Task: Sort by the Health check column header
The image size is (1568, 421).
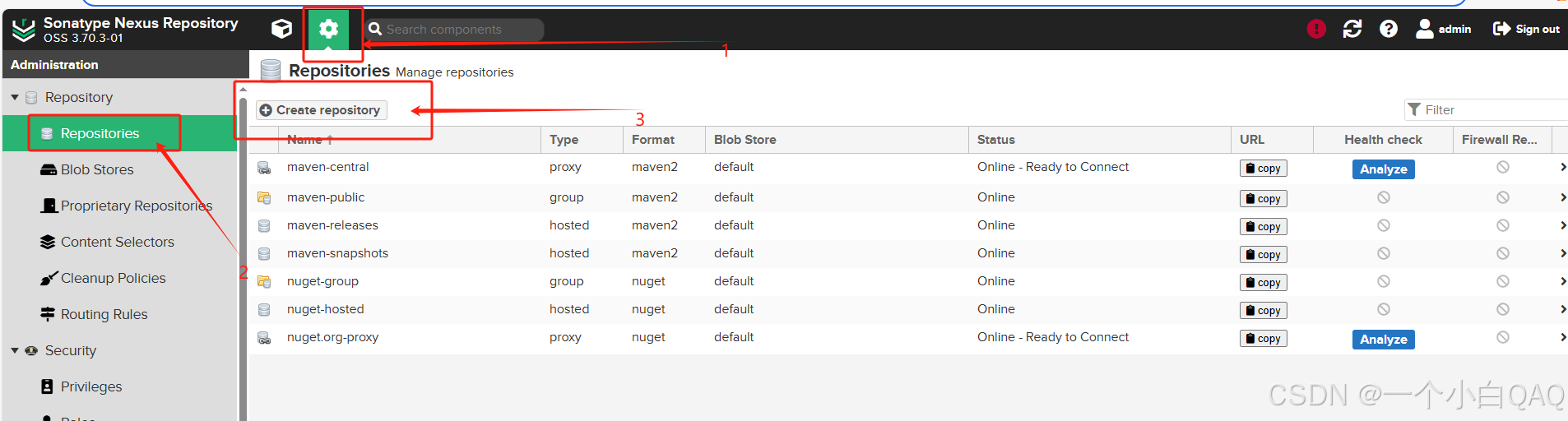Action: point(1383,140)
